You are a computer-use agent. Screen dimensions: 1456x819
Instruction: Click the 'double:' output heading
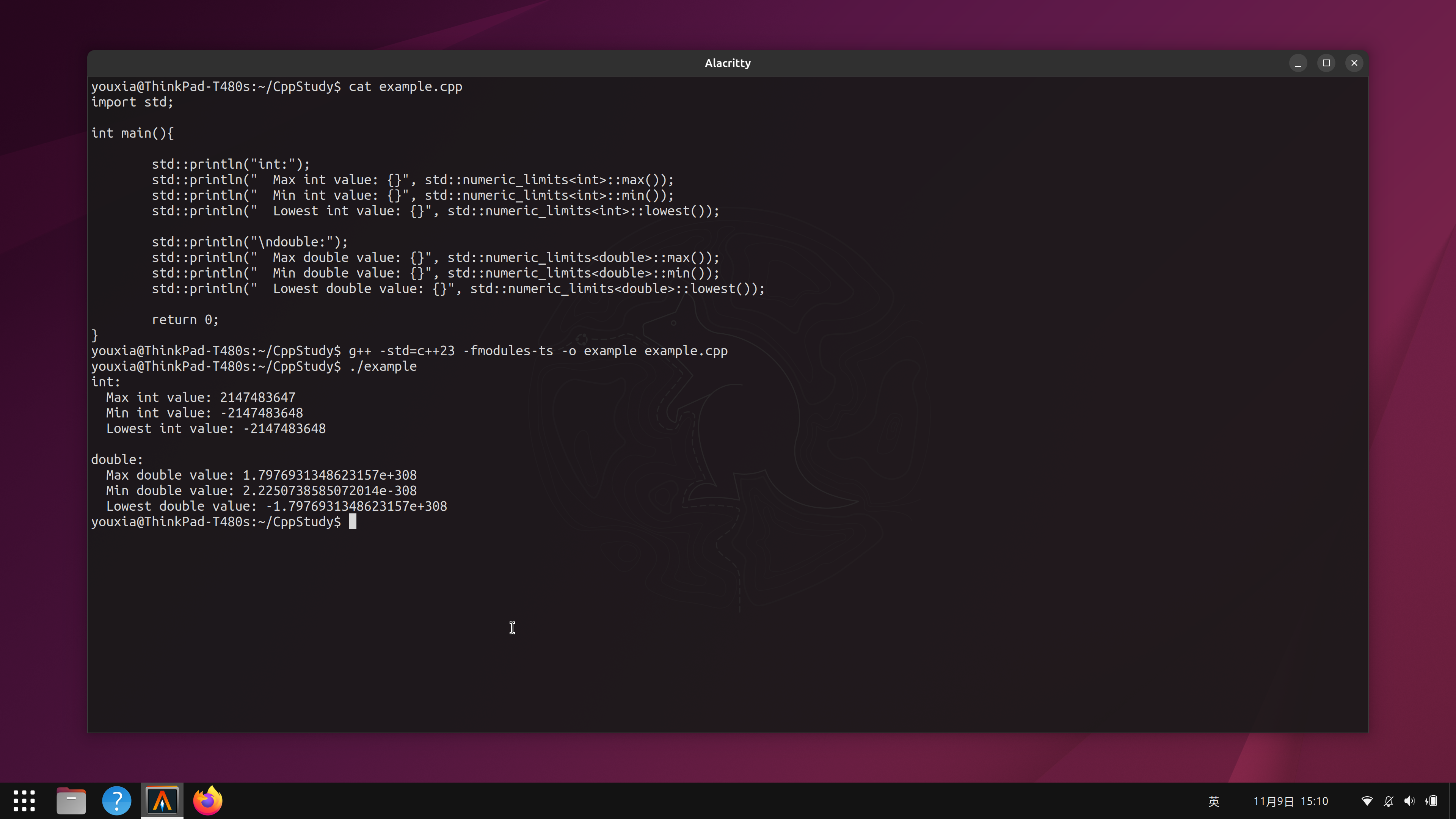tap(117, 460)
